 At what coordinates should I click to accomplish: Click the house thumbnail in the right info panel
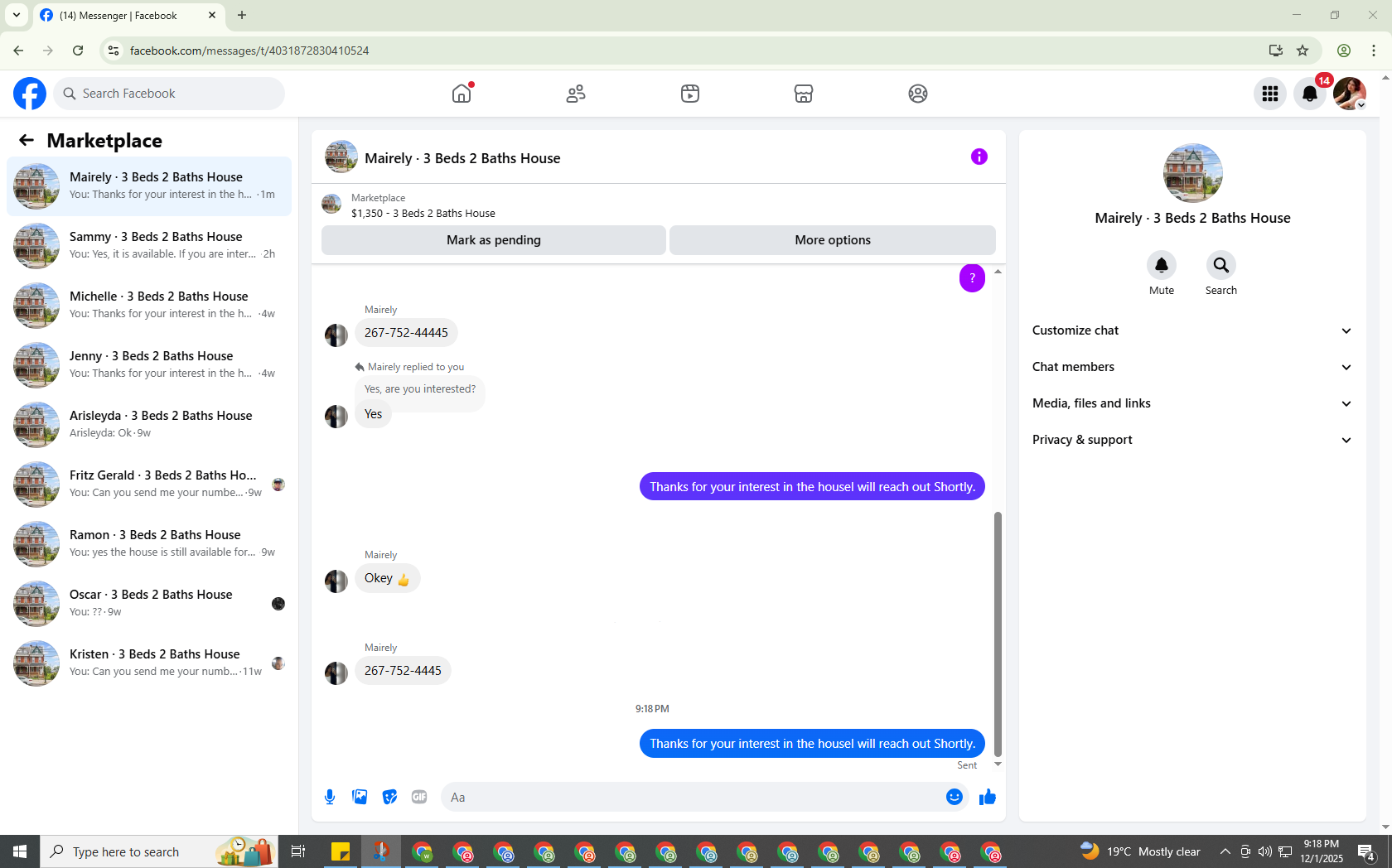(1192, 173)
